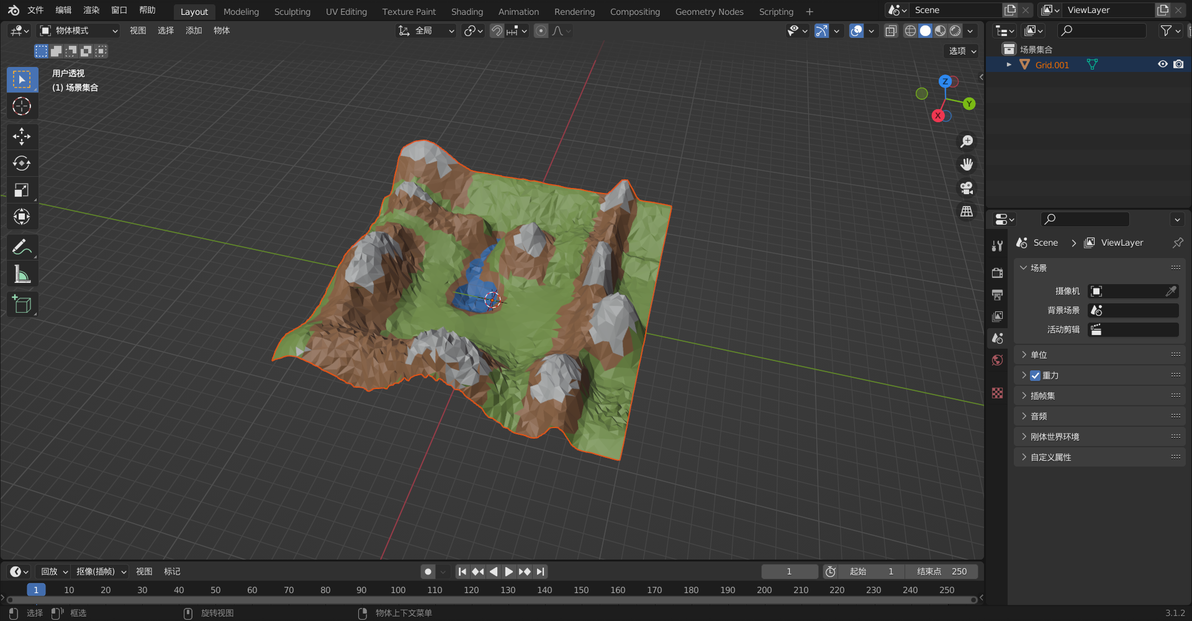Viewport: 1192px width, 621px height.
Task: Select the Annotate pencil tool
Action: 21,247
